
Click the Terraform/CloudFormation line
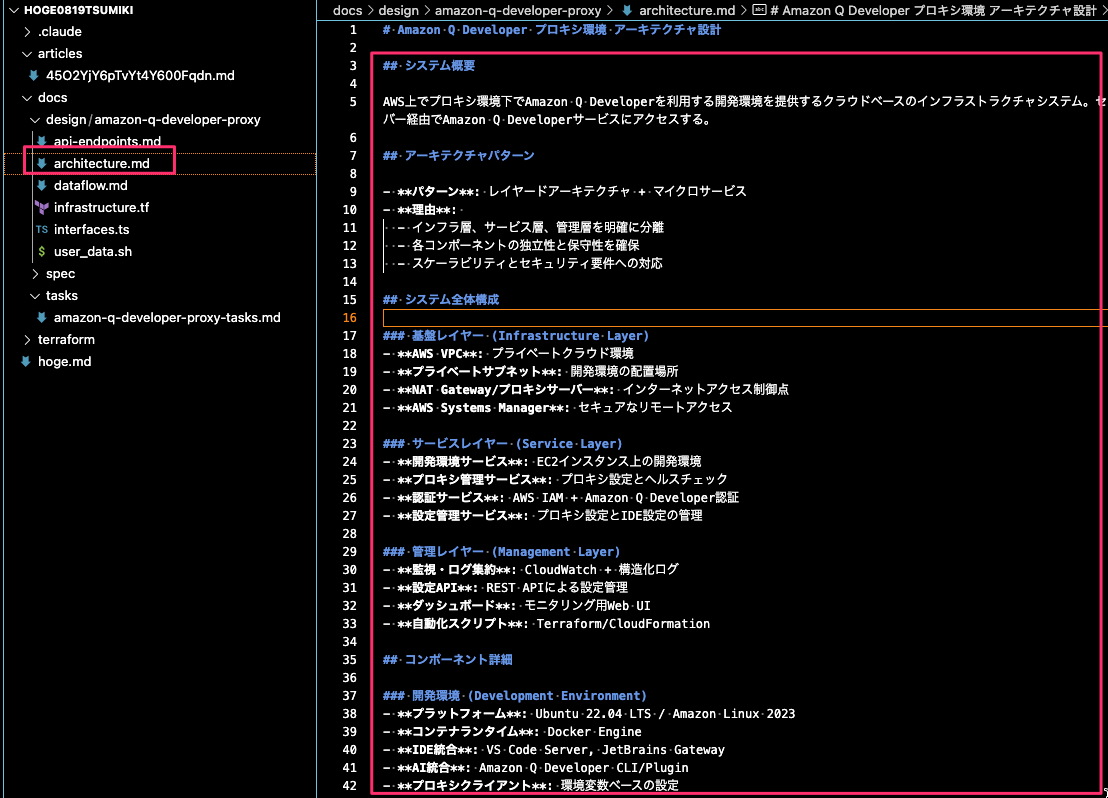pos(546,623)
